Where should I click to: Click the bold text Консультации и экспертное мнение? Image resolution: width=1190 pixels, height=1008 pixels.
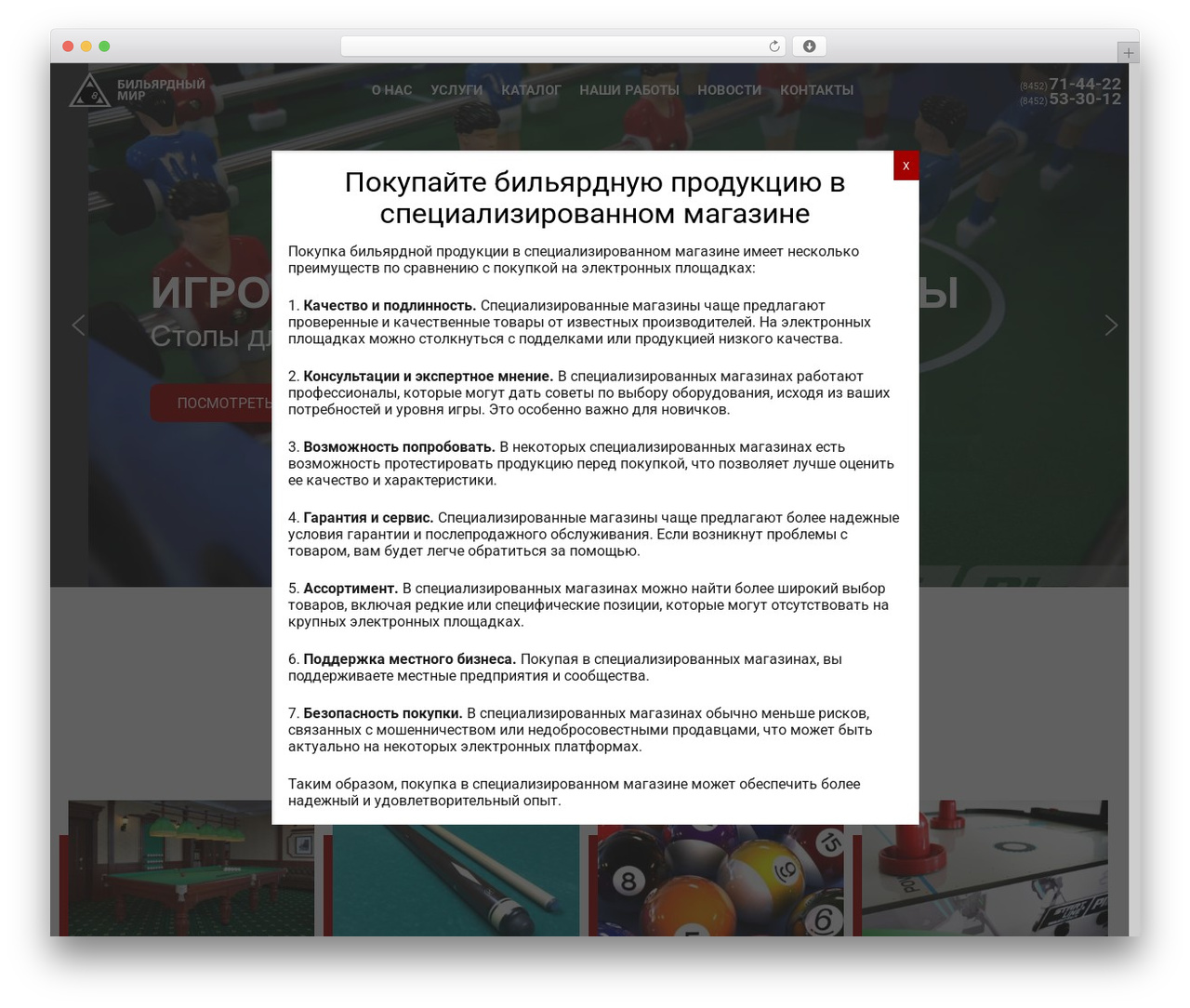(428, 376)
